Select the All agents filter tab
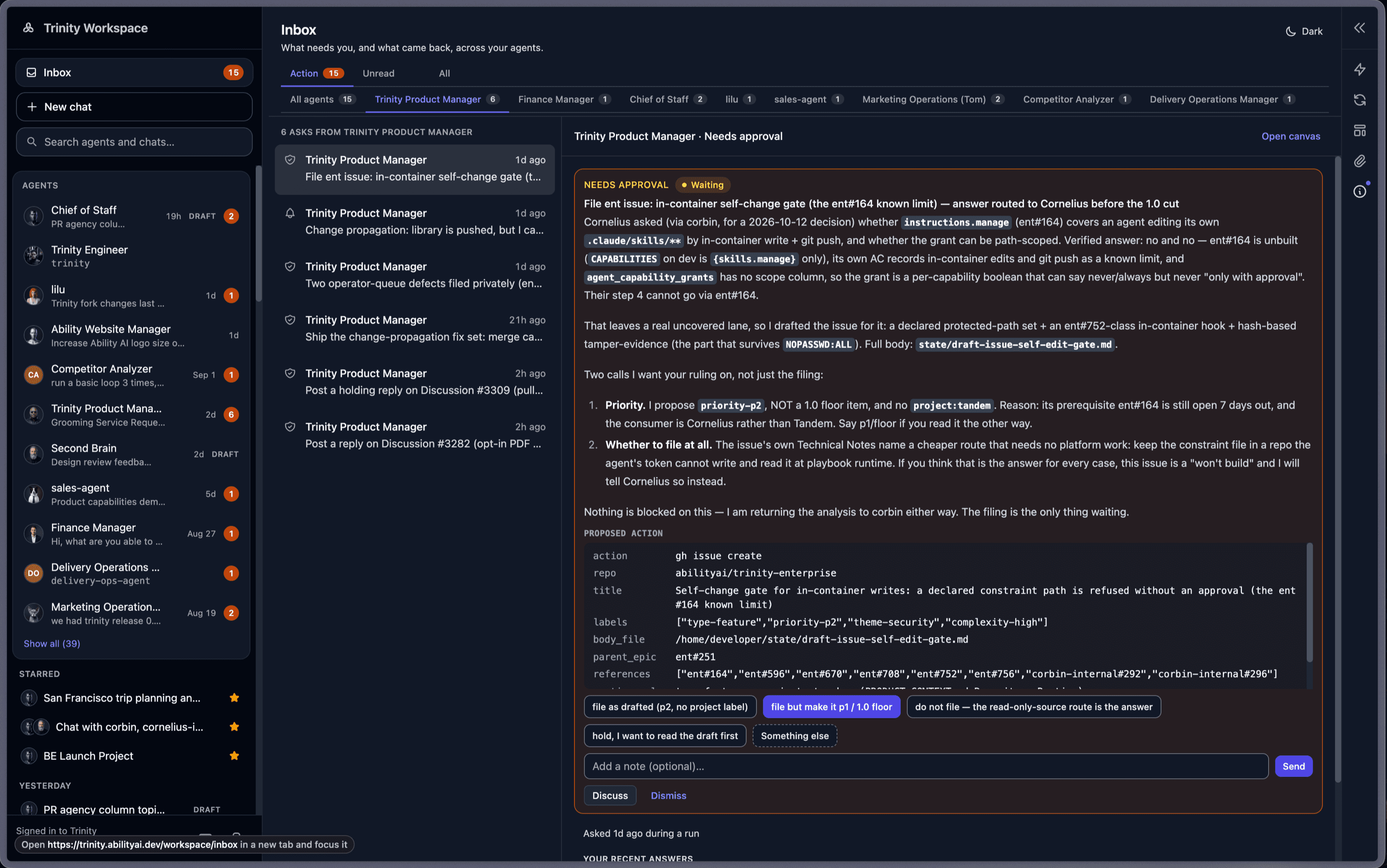This screenshot has height=868, width=1387. 322,99
